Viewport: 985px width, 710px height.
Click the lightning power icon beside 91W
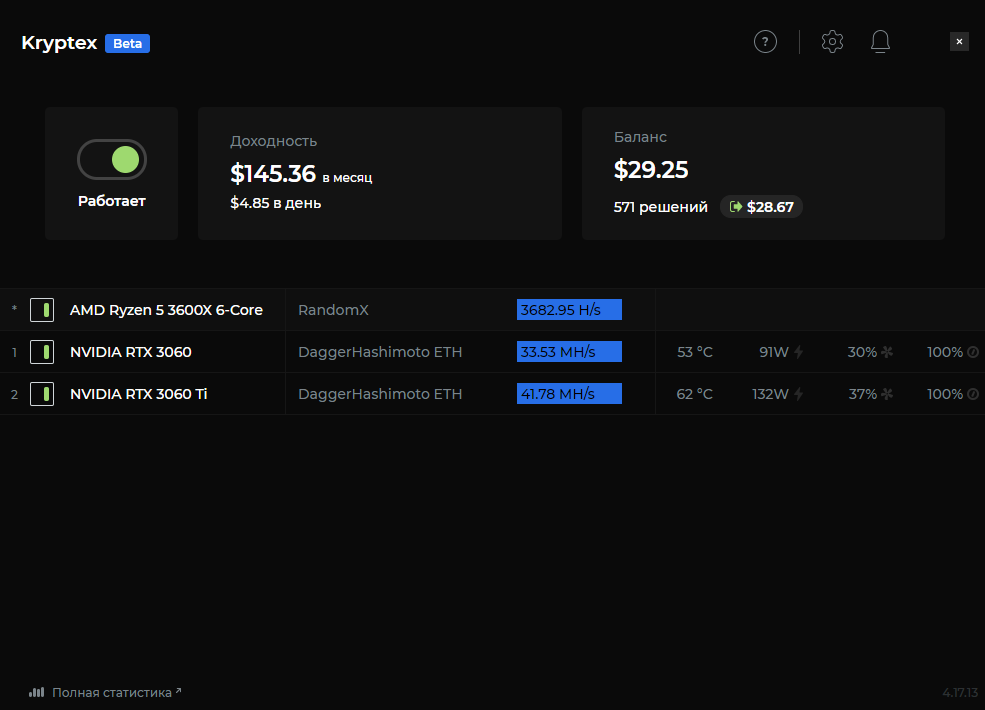(x=798, y=352)
